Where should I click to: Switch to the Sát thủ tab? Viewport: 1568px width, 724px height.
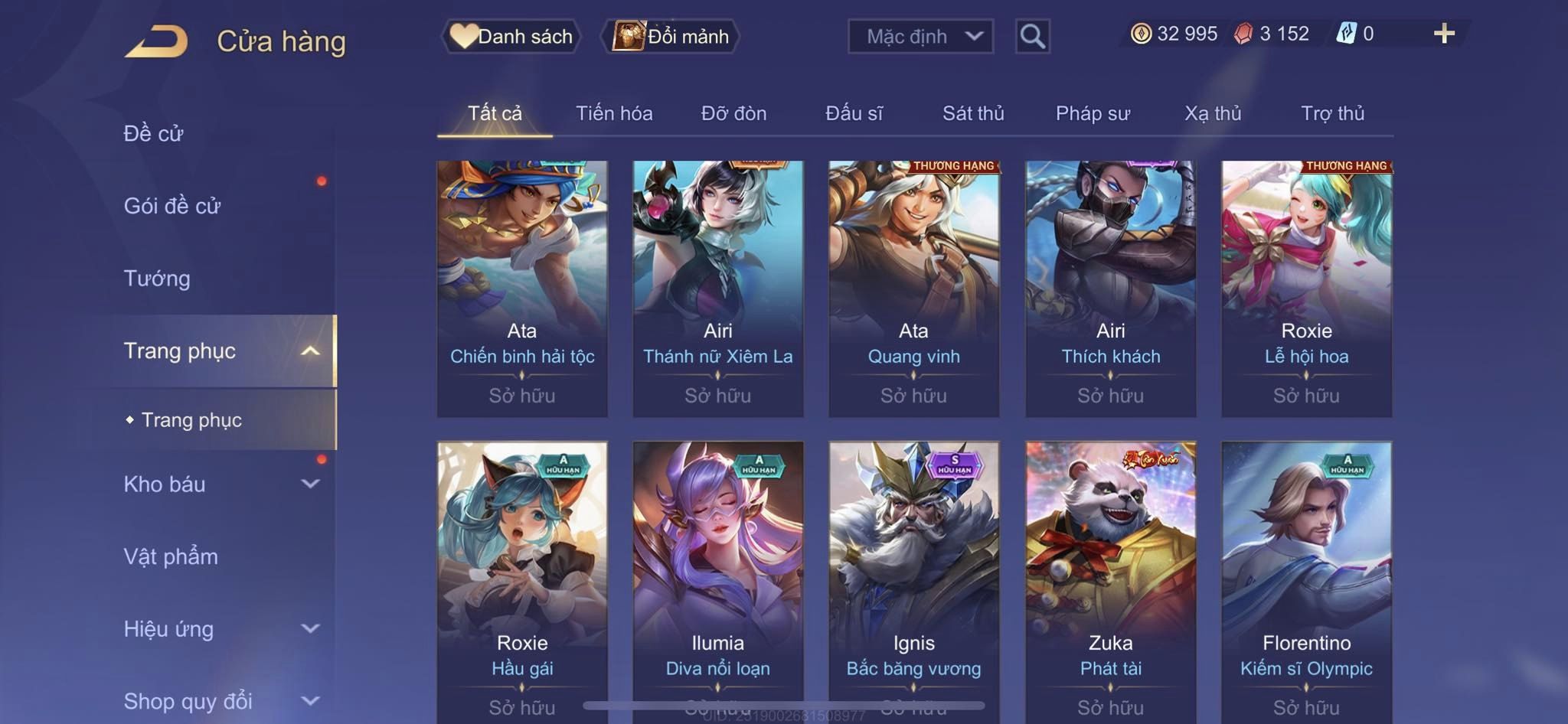[972, 113]
